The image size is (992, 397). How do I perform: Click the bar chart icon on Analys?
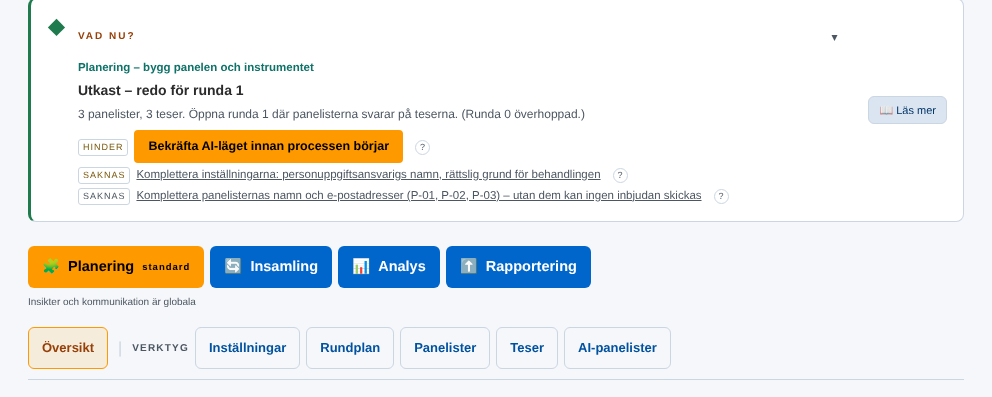[x=361, y=266]
